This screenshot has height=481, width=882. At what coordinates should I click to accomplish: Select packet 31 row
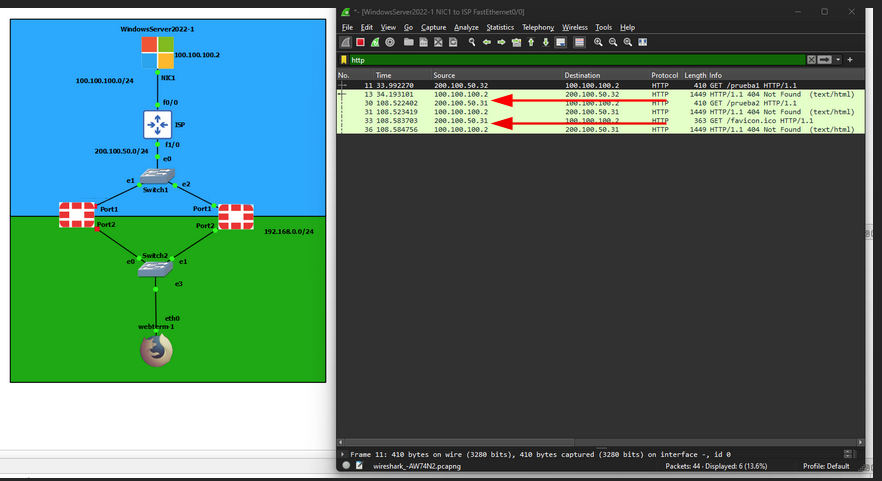point(600,112)
